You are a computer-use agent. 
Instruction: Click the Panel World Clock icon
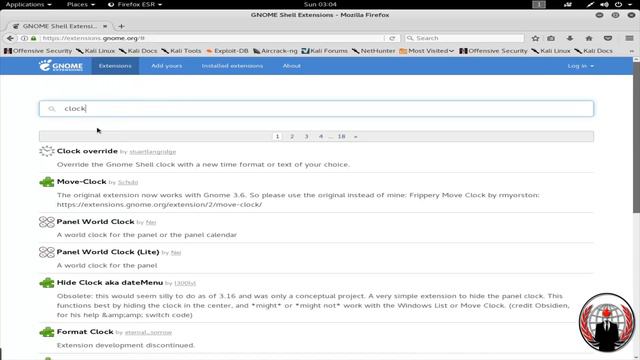pos(47,222)
